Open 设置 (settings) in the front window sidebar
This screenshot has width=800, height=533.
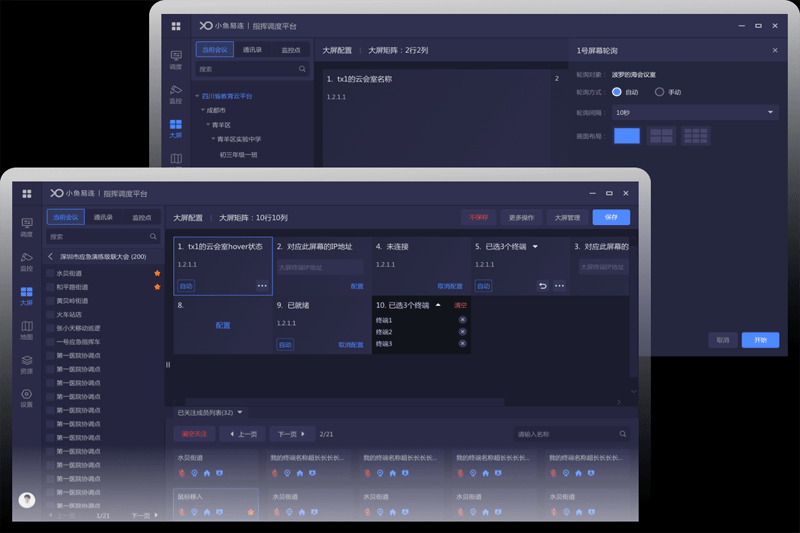pyautogui.click(x=27, y=397)
